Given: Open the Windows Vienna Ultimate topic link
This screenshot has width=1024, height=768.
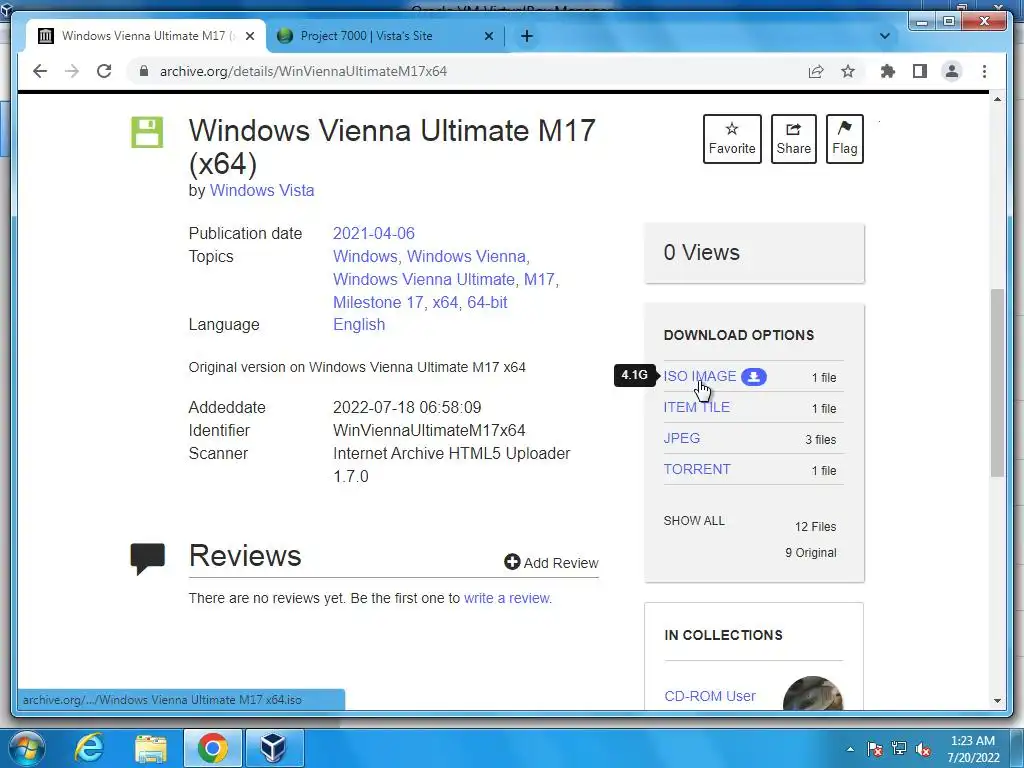Looking at the screenshot, I should (424, 279).
